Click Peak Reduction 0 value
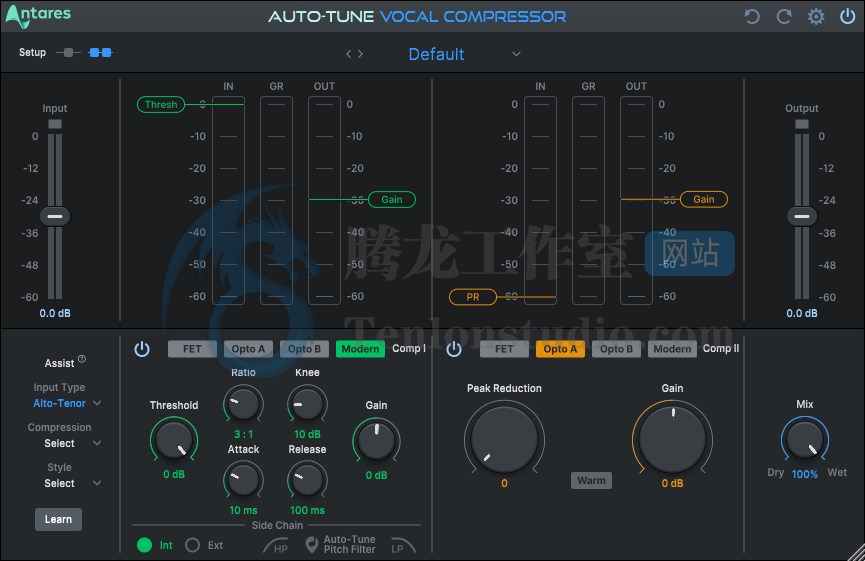 coord(504,483)
